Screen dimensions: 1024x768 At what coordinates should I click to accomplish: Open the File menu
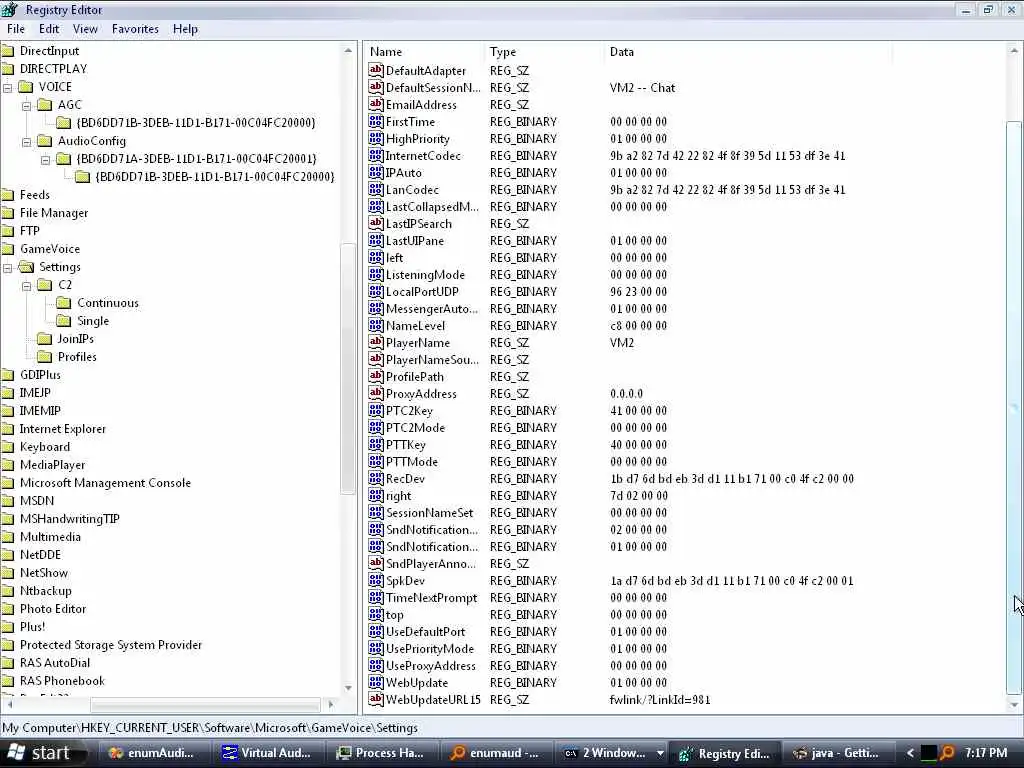click(16, 29)
